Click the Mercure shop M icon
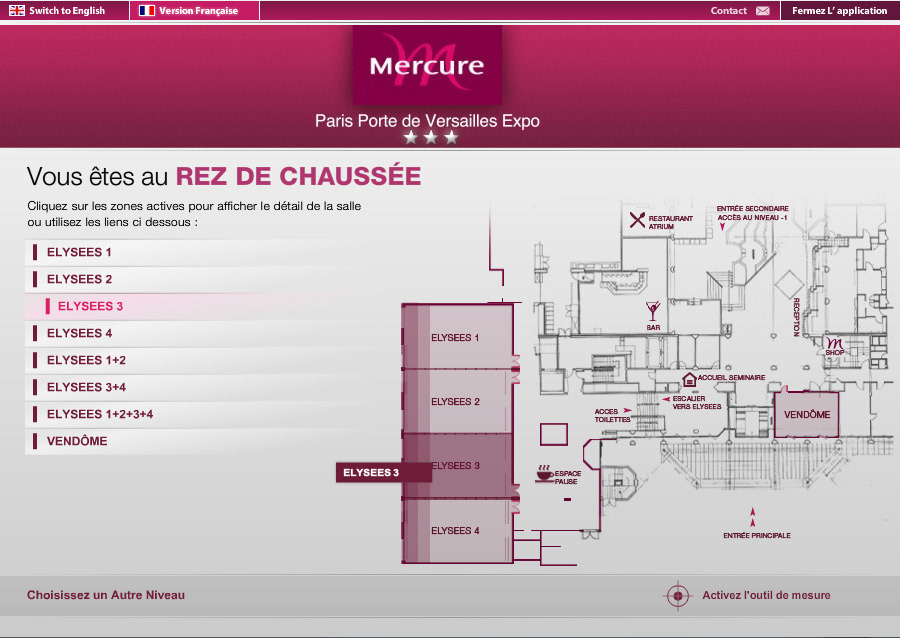 (x=835, y=343)
